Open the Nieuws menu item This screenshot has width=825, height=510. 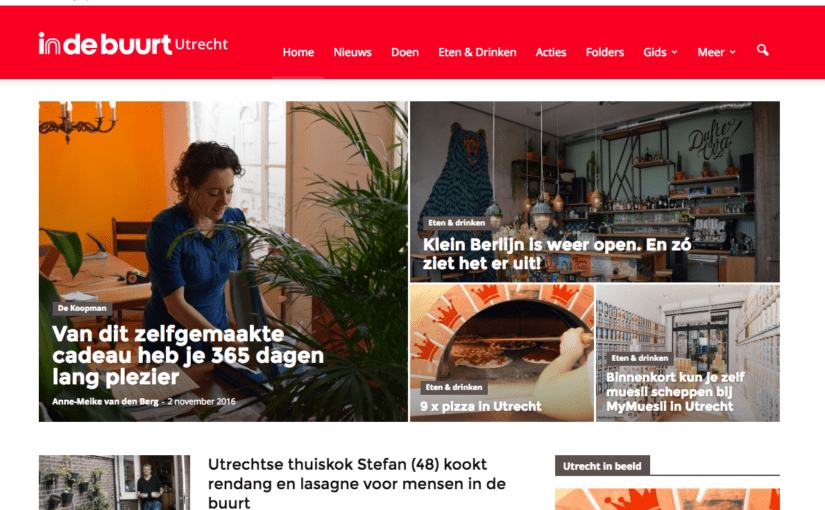[x=353, y=52]
